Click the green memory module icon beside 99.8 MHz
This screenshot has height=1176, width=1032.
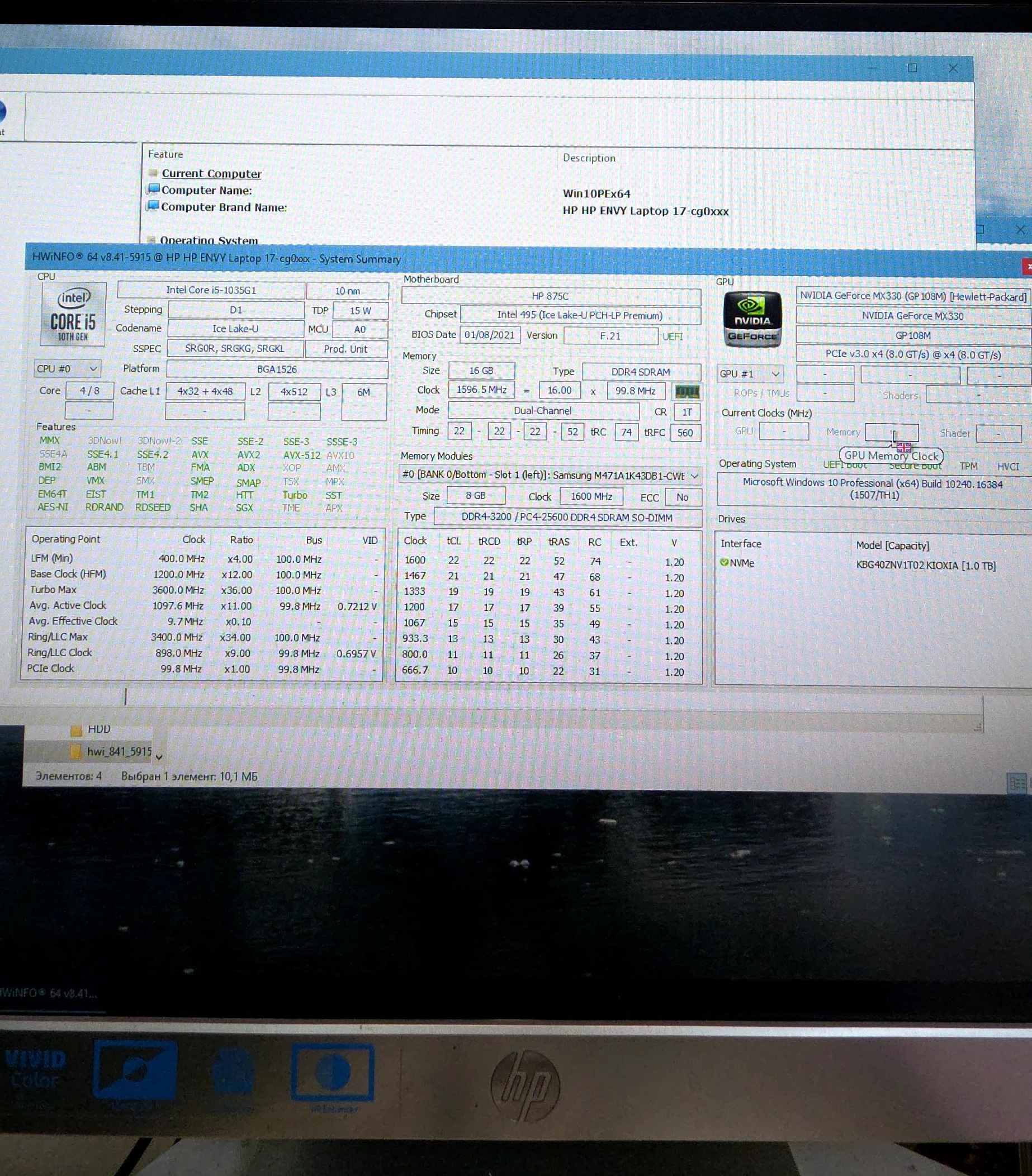tap(687, 392)
